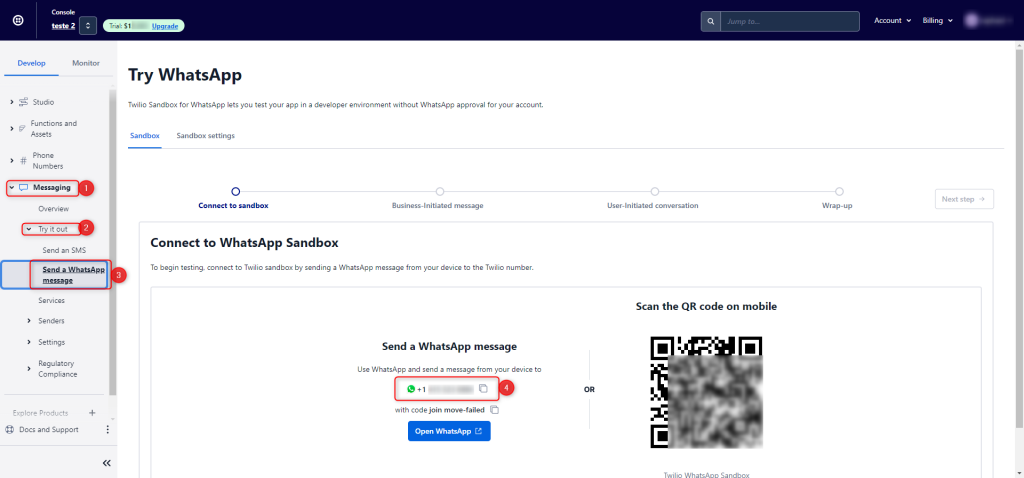Click the search magnifier icon
The width and height of the screenshot is (1024, 478).
click(710, 22)
